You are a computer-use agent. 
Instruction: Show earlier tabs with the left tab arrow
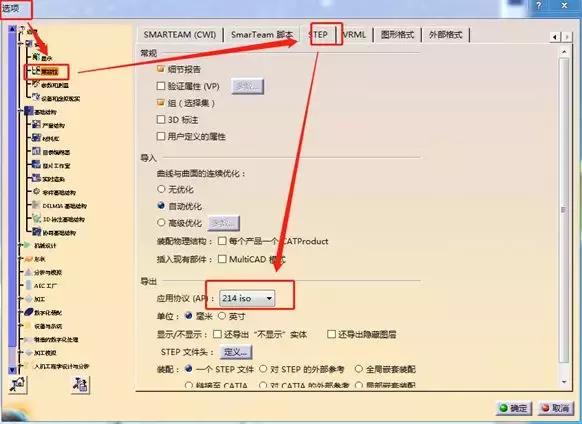(x=555, y=37)
